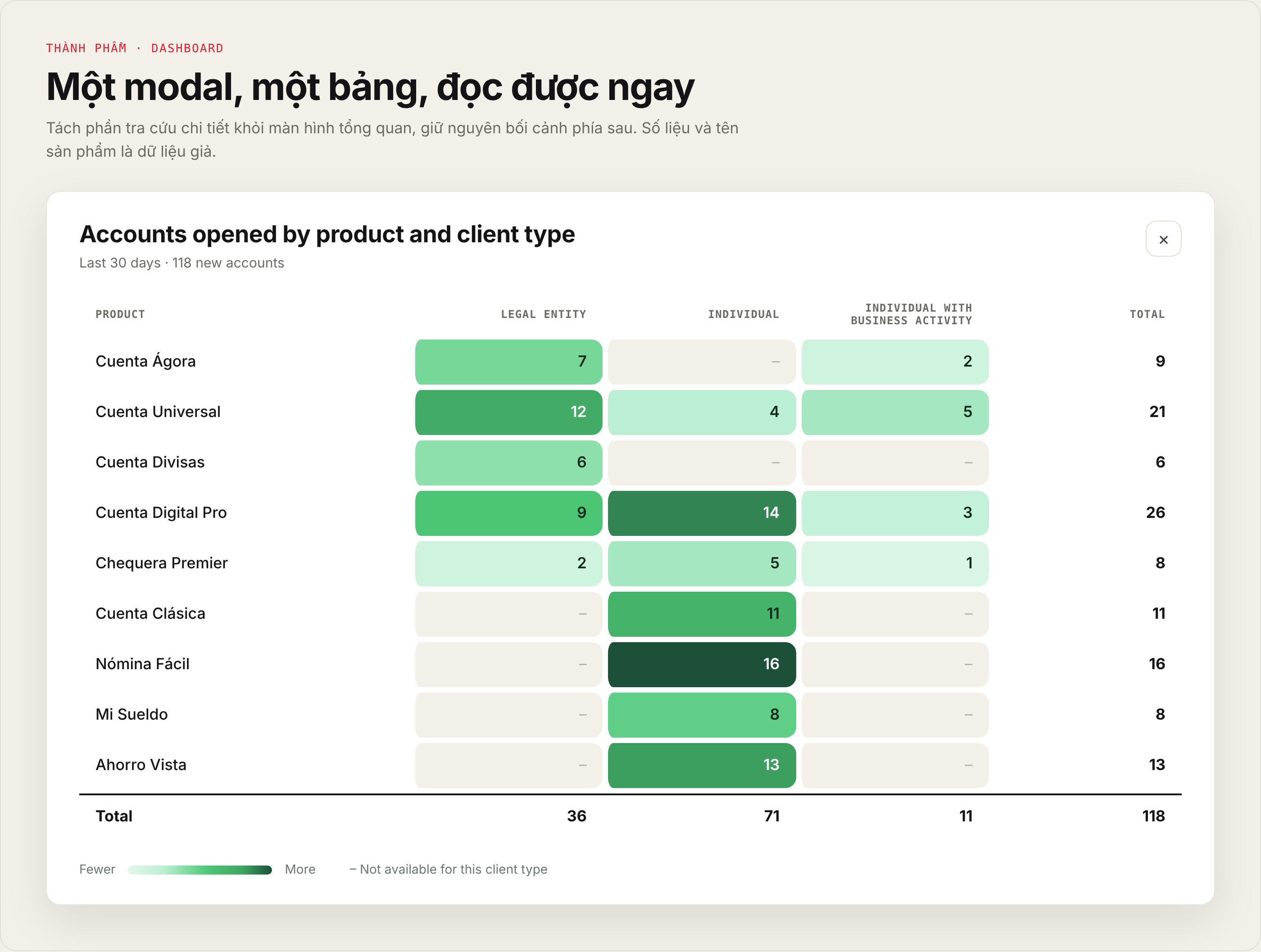Click Cuenta Universal row total 21
Viewport: 1261px width, 952px height.
pyautogui.click(x=1157, y=412)
